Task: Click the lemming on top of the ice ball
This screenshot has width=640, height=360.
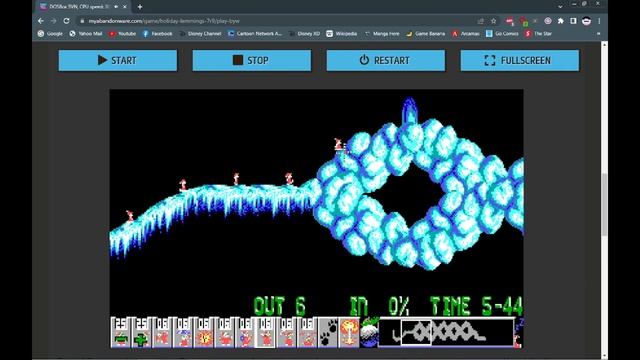Action: click(339, 144)
